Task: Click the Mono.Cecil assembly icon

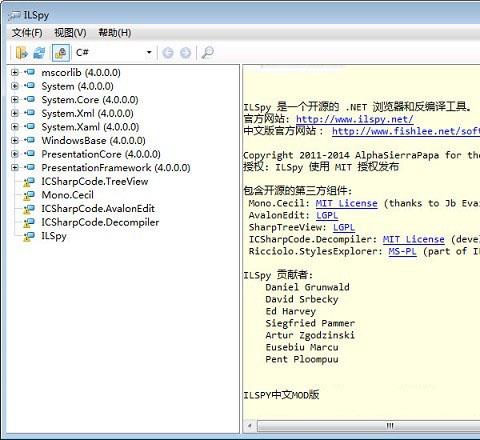Action: (x=29, y=195)
